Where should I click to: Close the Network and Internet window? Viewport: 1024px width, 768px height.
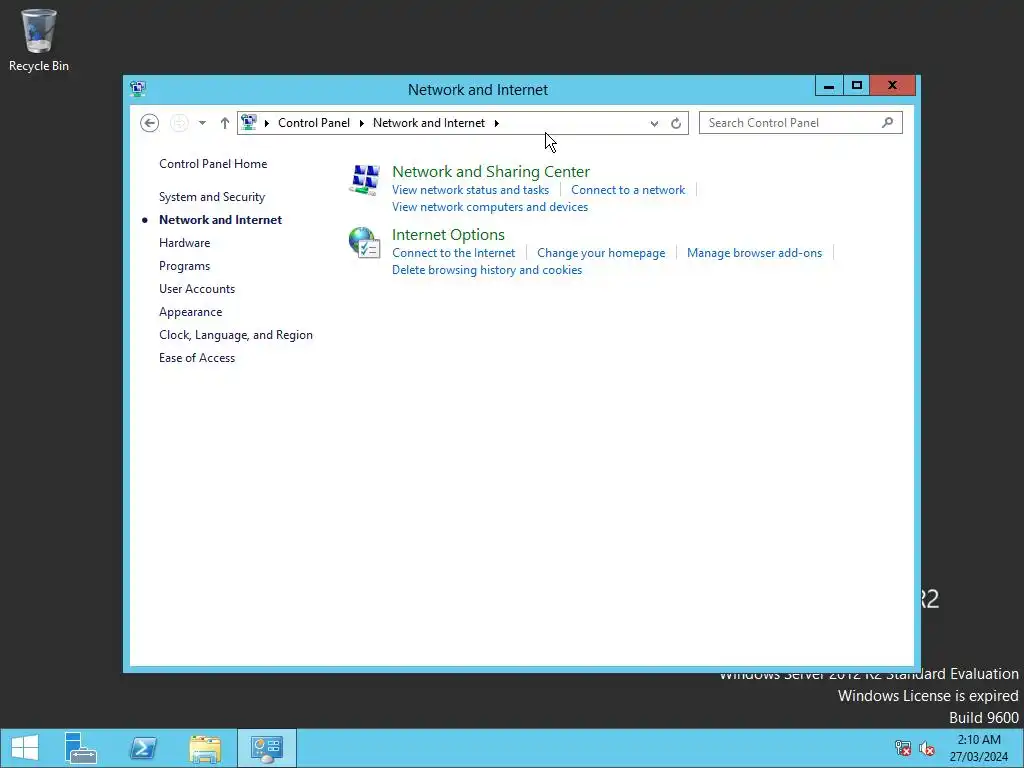coord(892,86)
